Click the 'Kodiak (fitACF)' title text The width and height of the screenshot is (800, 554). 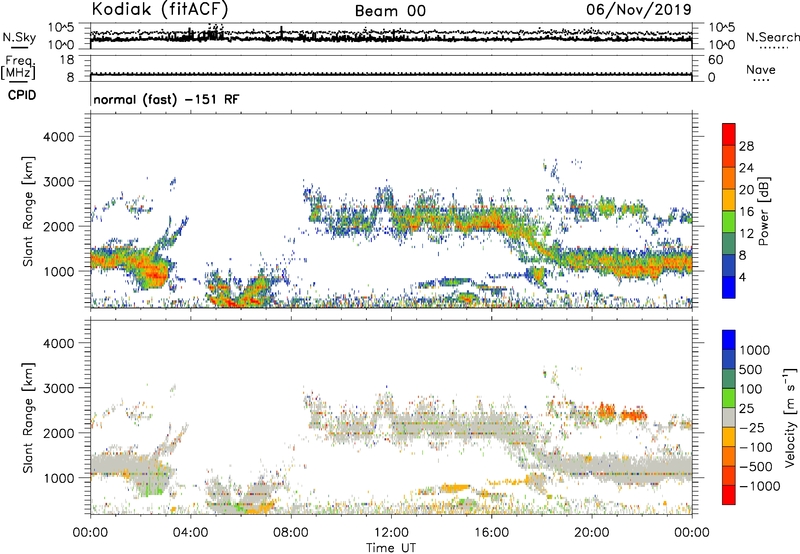160,10
